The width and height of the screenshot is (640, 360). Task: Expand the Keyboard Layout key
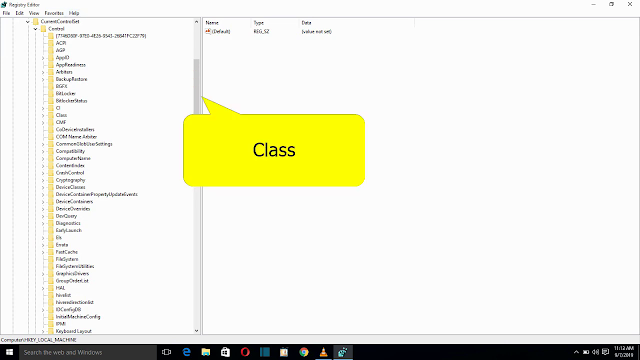(43, 331)
